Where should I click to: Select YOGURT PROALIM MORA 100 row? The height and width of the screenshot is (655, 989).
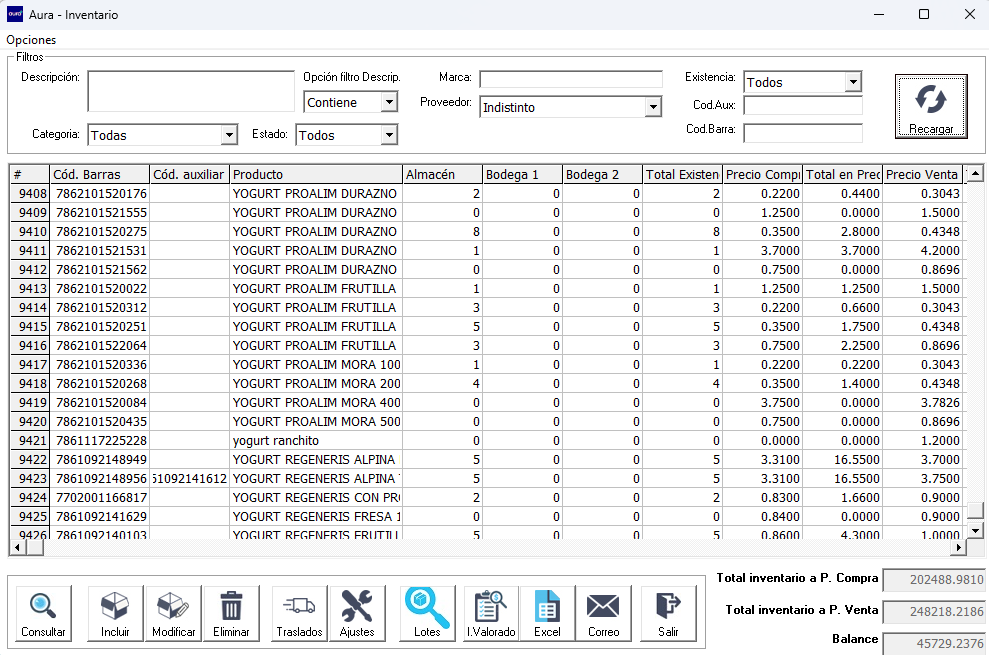[x=486, y=365]
